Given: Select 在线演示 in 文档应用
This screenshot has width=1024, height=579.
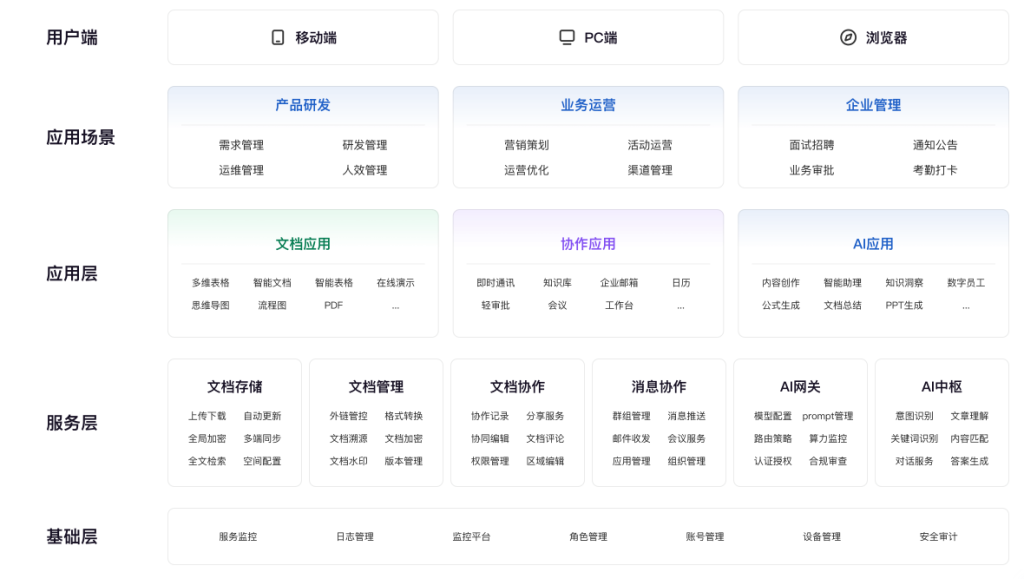Looking at the screenshot, I should [x=395, y=283].
